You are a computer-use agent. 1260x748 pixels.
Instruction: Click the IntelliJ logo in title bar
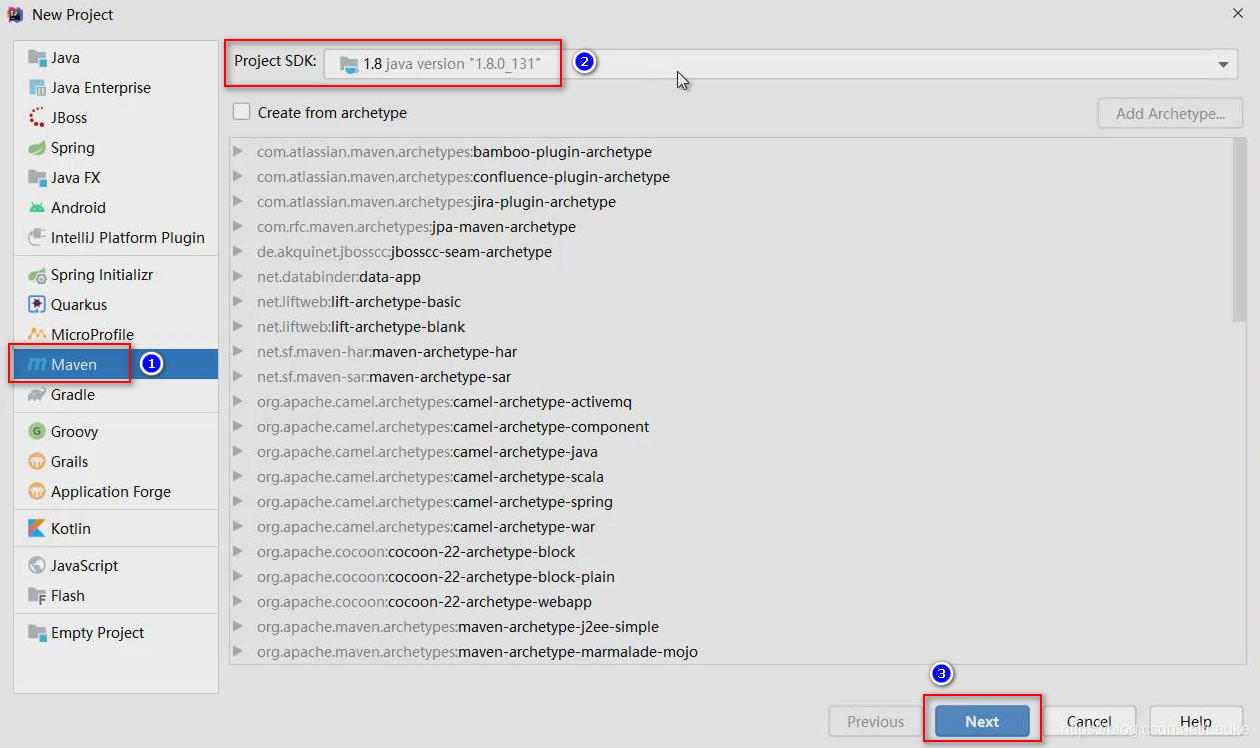pos(15,14)
